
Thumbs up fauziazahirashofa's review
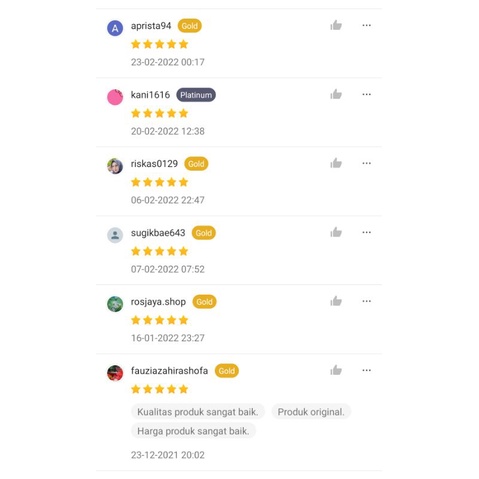click(x=336, y=370)
